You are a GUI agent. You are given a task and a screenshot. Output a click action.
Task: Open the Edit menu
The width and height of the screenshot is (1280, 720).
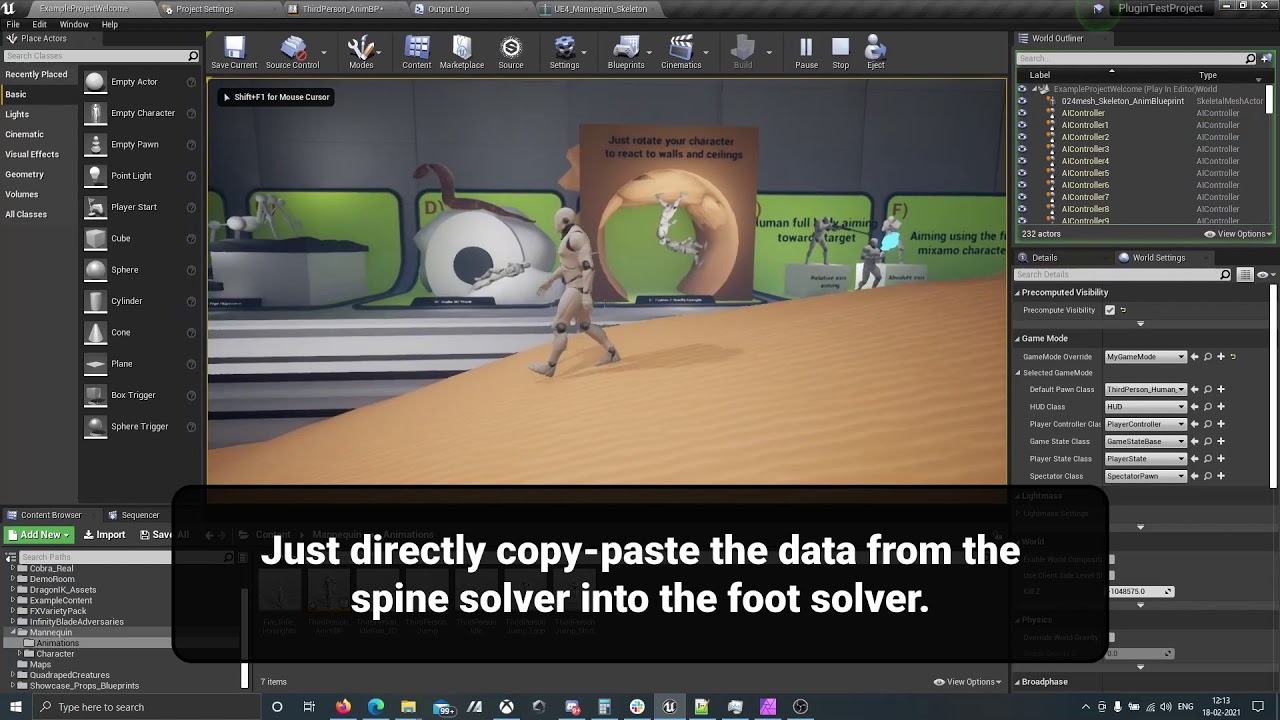click(x=40, y=24)
